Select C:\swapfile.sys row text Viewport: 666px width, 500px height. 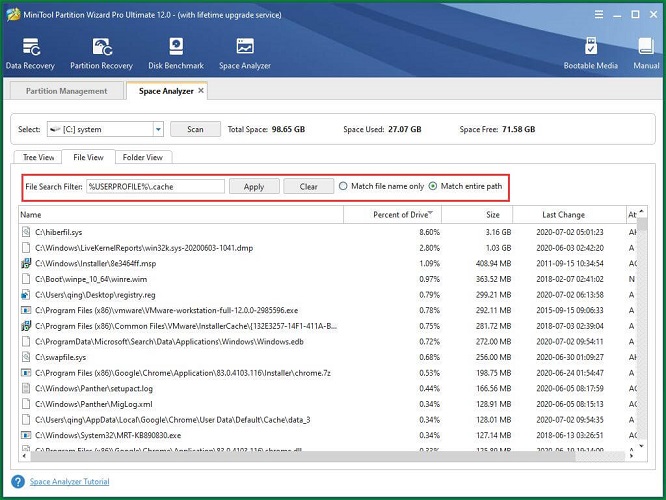[60, 357]
